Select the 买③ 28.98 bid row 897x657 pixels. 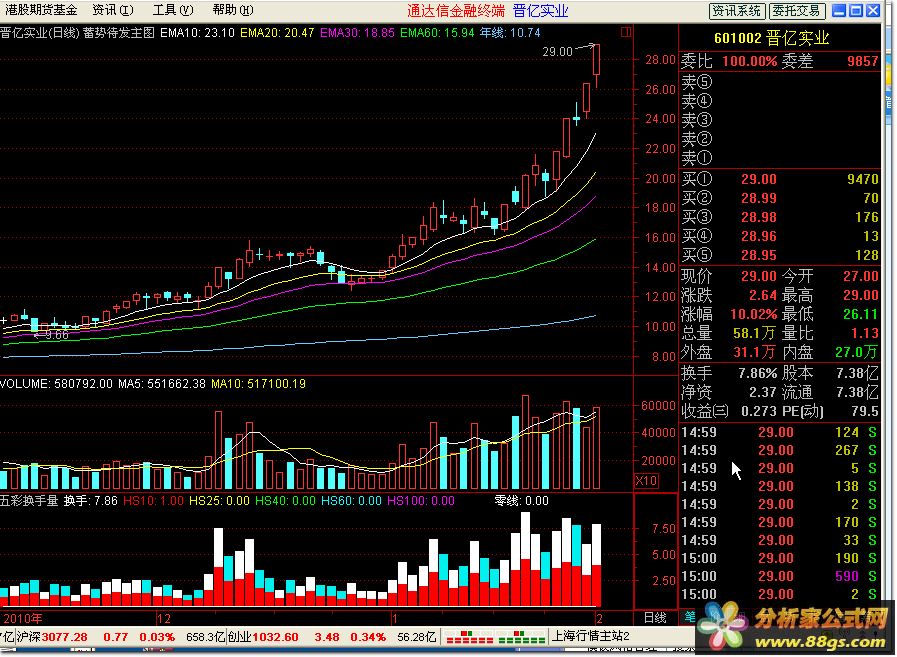[780, 217]
